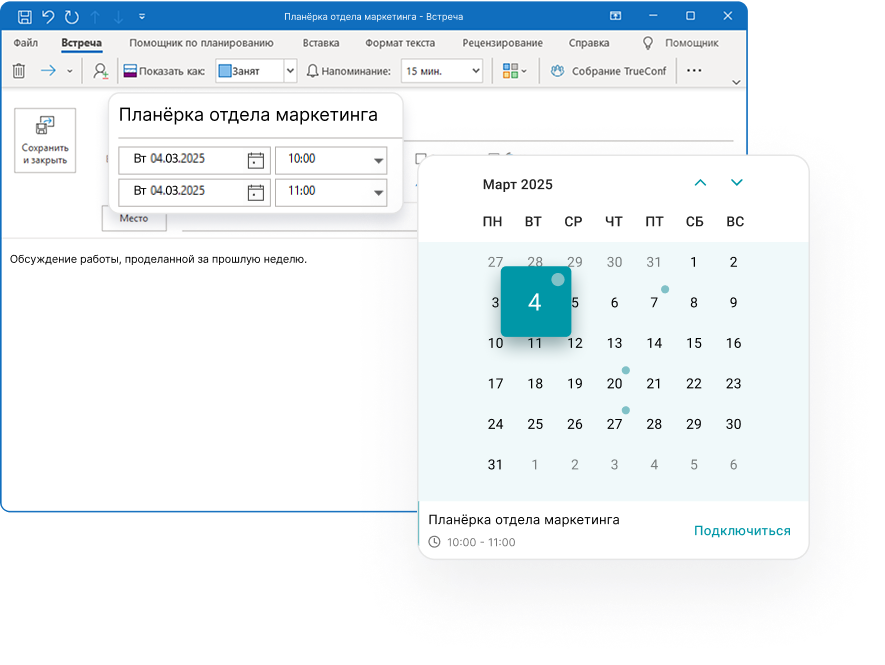Click Подключиться to join the meeting
Screen dimensions: 885x665
[x=744, y=531]
